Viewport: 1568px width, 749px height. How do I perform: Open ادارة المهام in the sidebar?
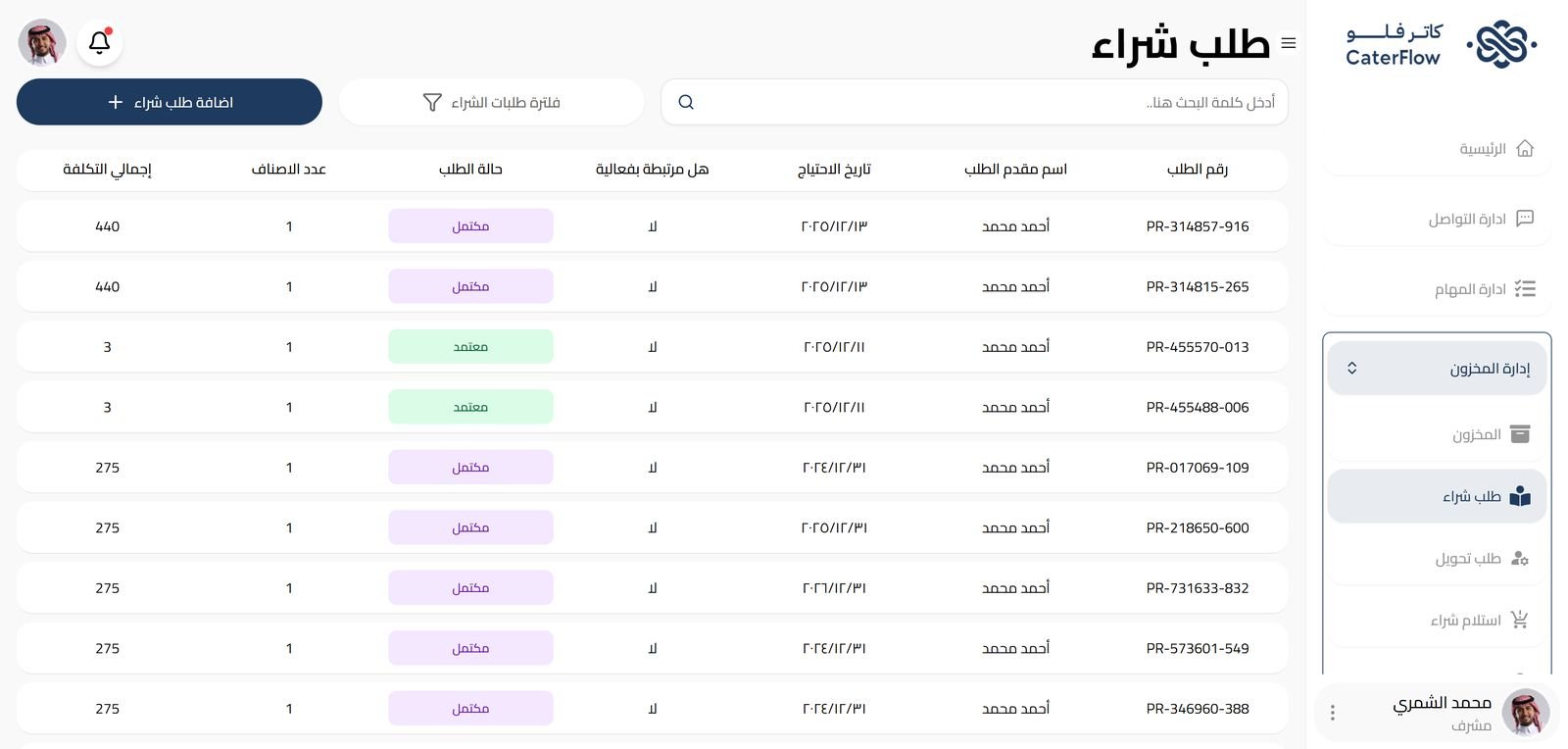tap(1437, 289)
